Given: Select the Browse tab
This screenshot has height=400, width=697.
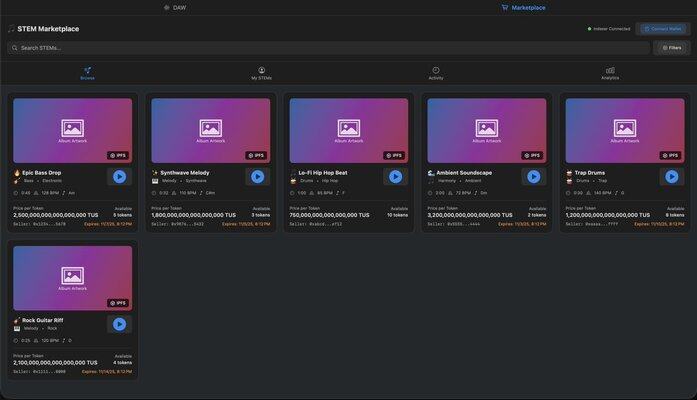Looking at the screenshot, I should click(87, 73).
